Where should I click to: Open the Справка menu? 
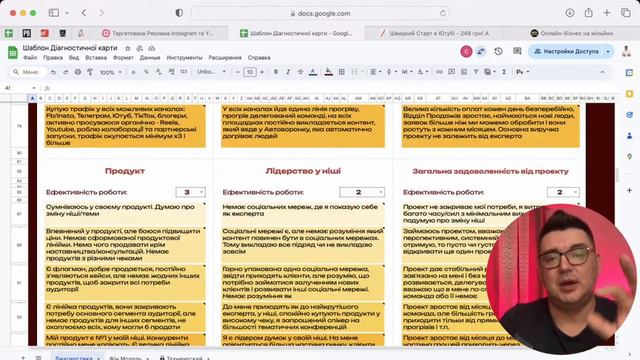tap(259, 58)
